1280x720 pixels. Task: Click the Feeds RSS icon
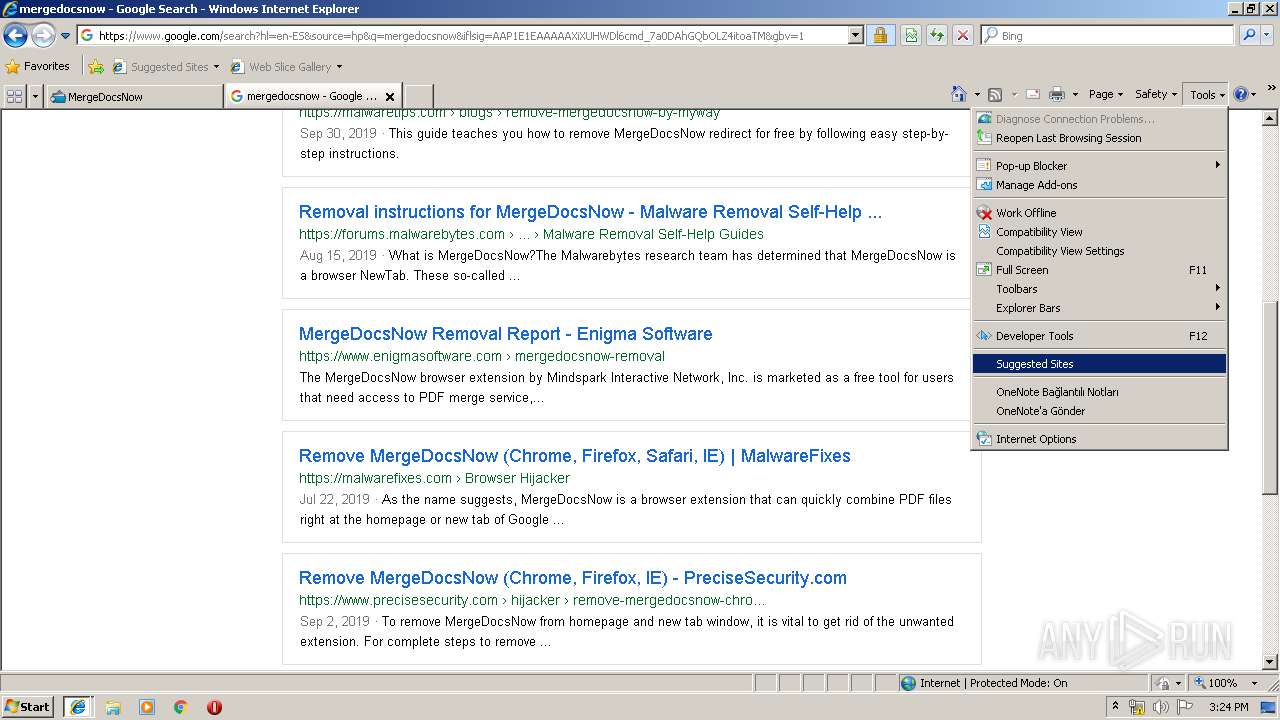(x=995, y=94)
